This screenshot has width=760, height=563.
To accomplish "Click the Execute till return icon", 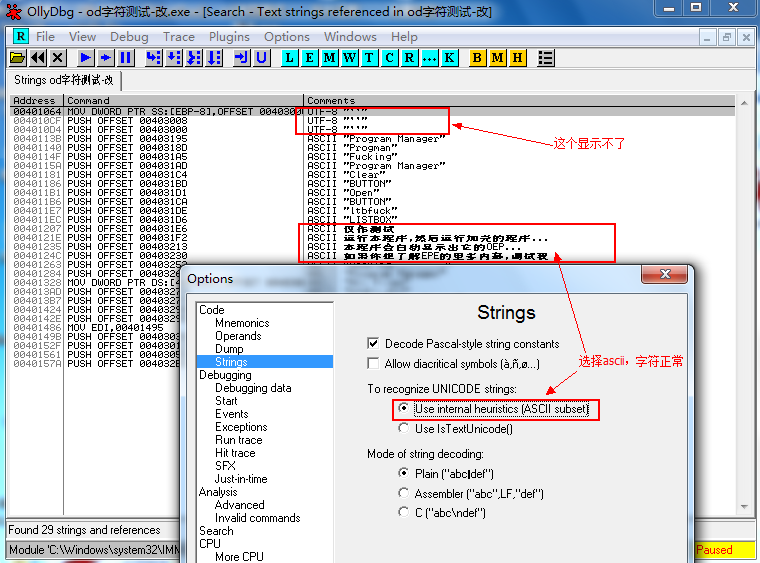I will [241, 58].
